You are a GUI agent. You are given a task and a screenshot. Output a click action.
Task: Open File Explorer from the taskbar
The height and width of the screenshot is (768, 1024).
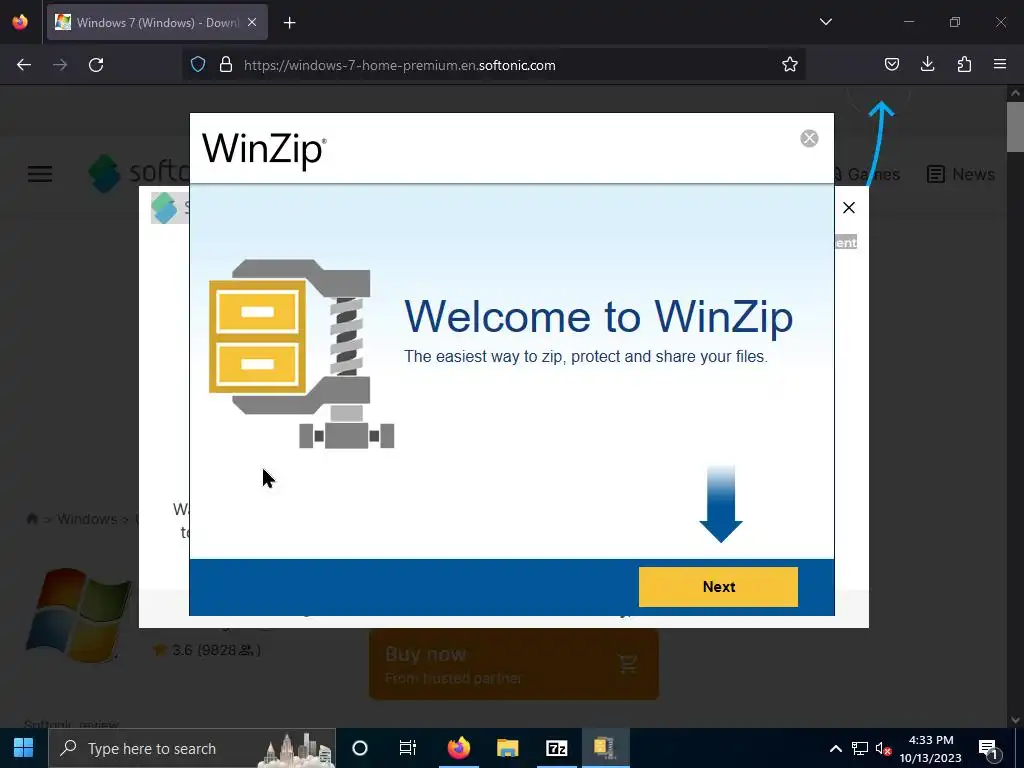coord(507,748)
